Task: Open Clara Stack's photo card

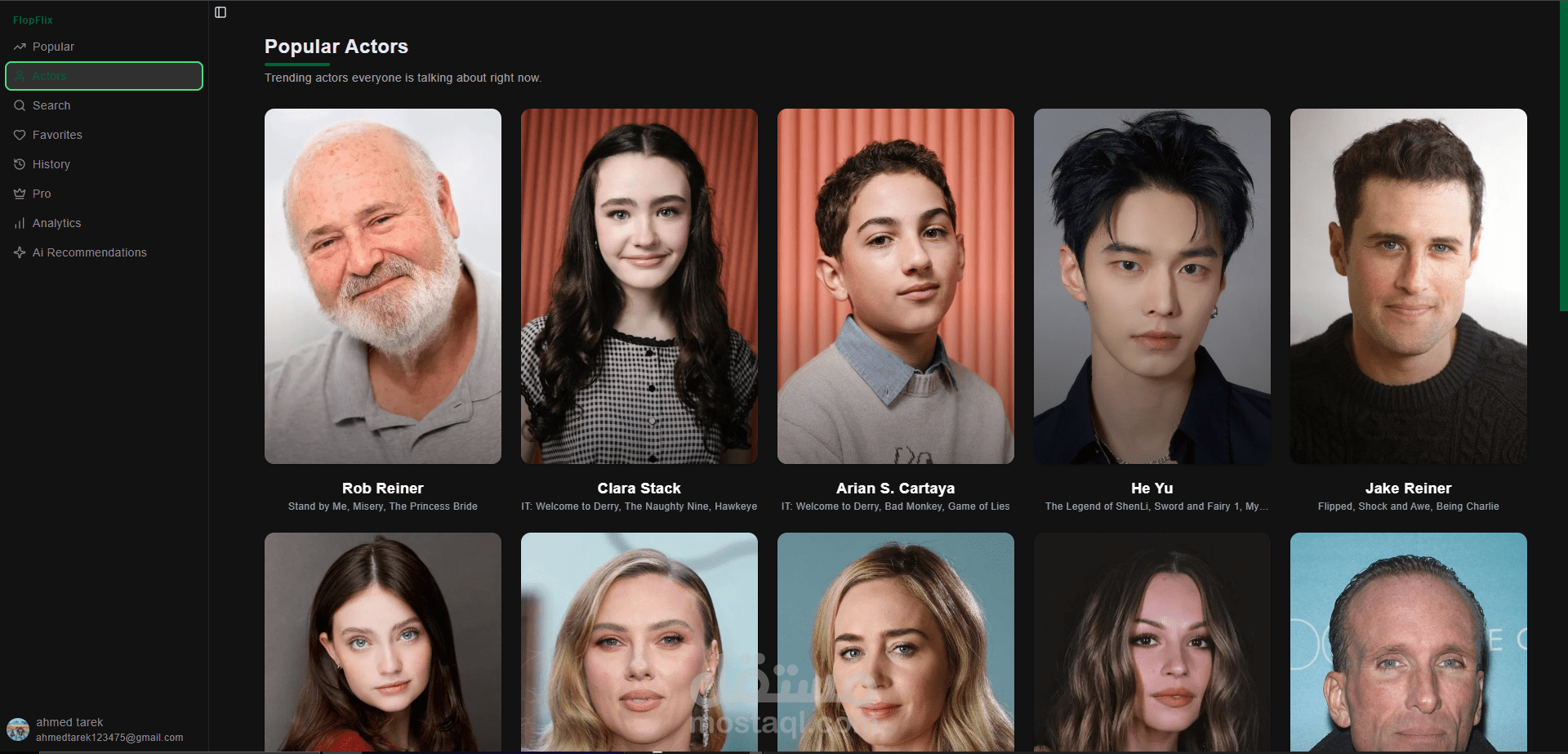Action: click(x=639, y=286)
